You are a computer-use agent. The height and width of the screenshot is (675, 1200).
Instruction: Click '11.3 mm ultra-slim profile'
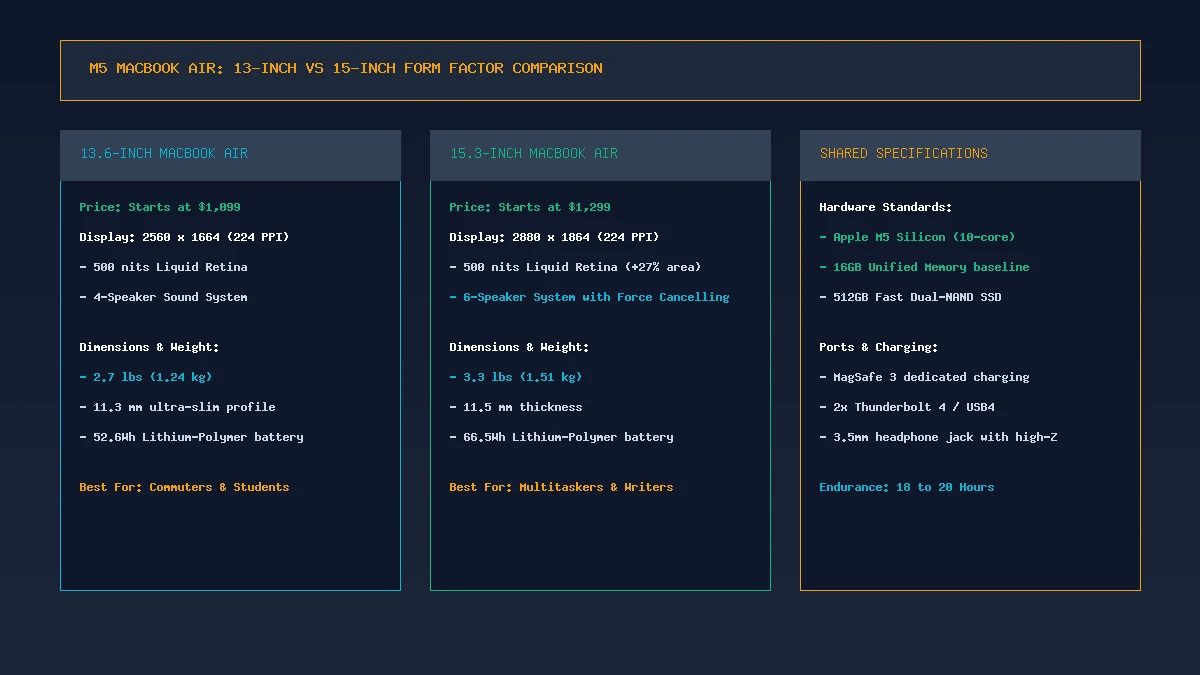pyautogui.click(x=177, y=407)
